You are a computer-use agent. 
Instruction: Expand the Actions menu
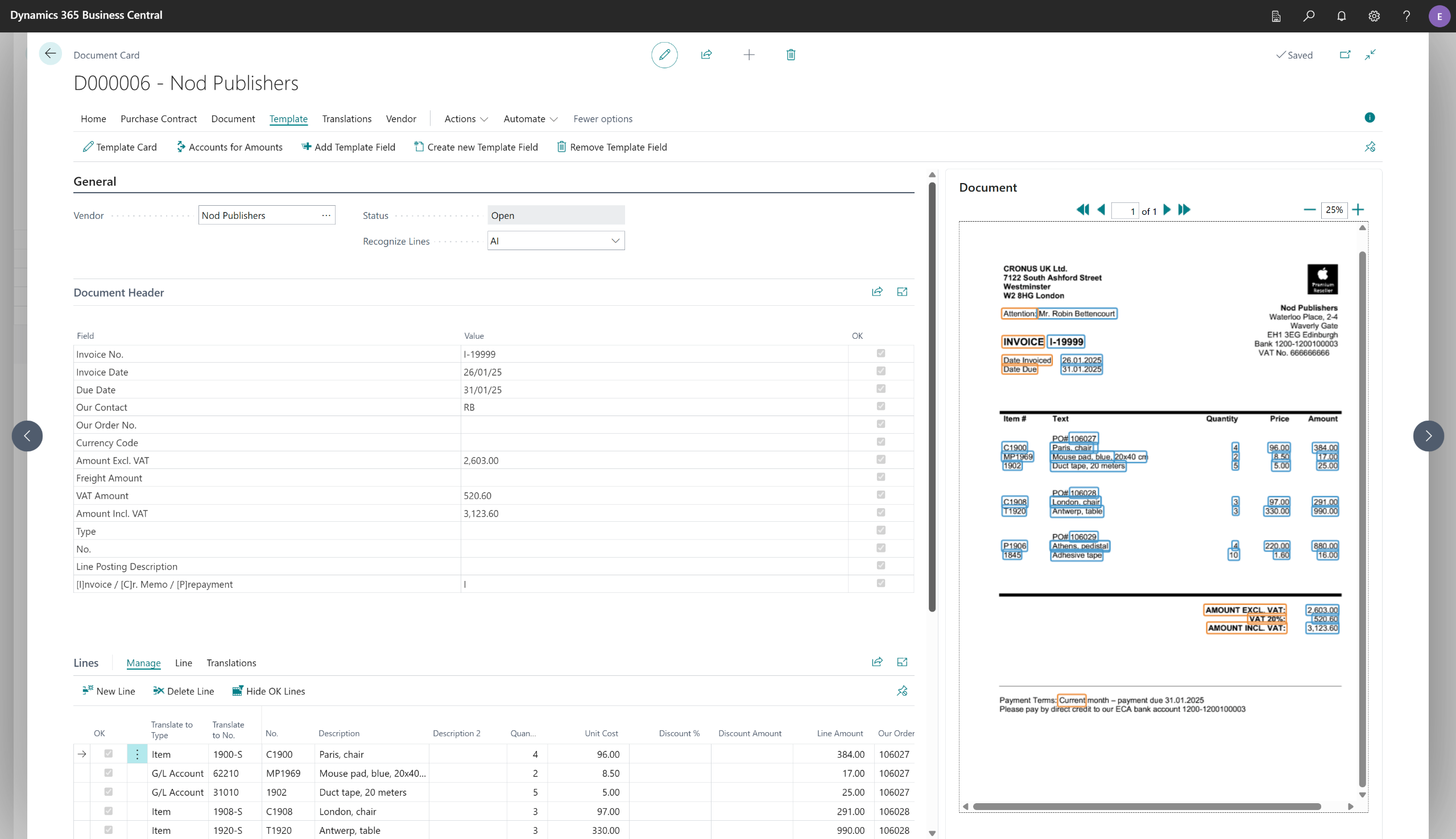(x=466, y=119)
